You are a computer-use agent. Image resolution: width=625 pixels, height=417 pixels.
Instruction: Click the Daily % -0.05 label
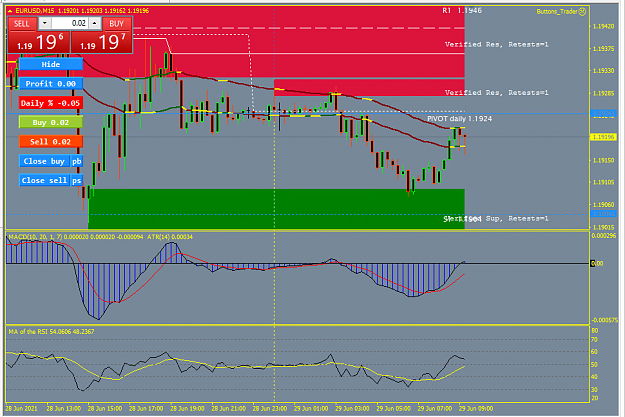[51, 103]
